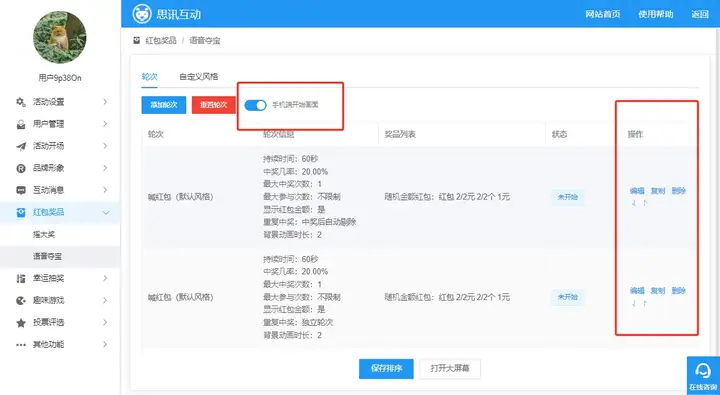Click 复制 for round with 中奖后自动删除
The width and height of the screenshot is (720, 395).
click(x=658, y=191)
